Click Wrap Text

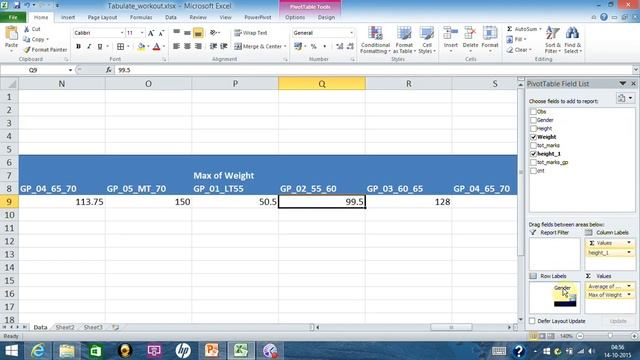pos(251,33)
